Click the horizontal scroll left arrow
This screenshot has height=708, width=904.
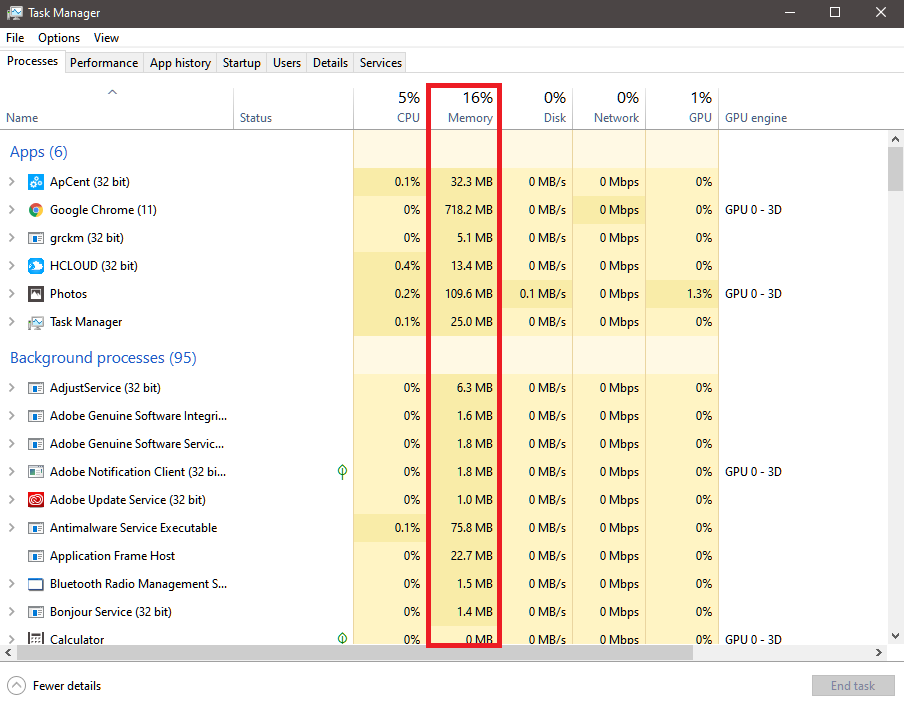[8, 653]
